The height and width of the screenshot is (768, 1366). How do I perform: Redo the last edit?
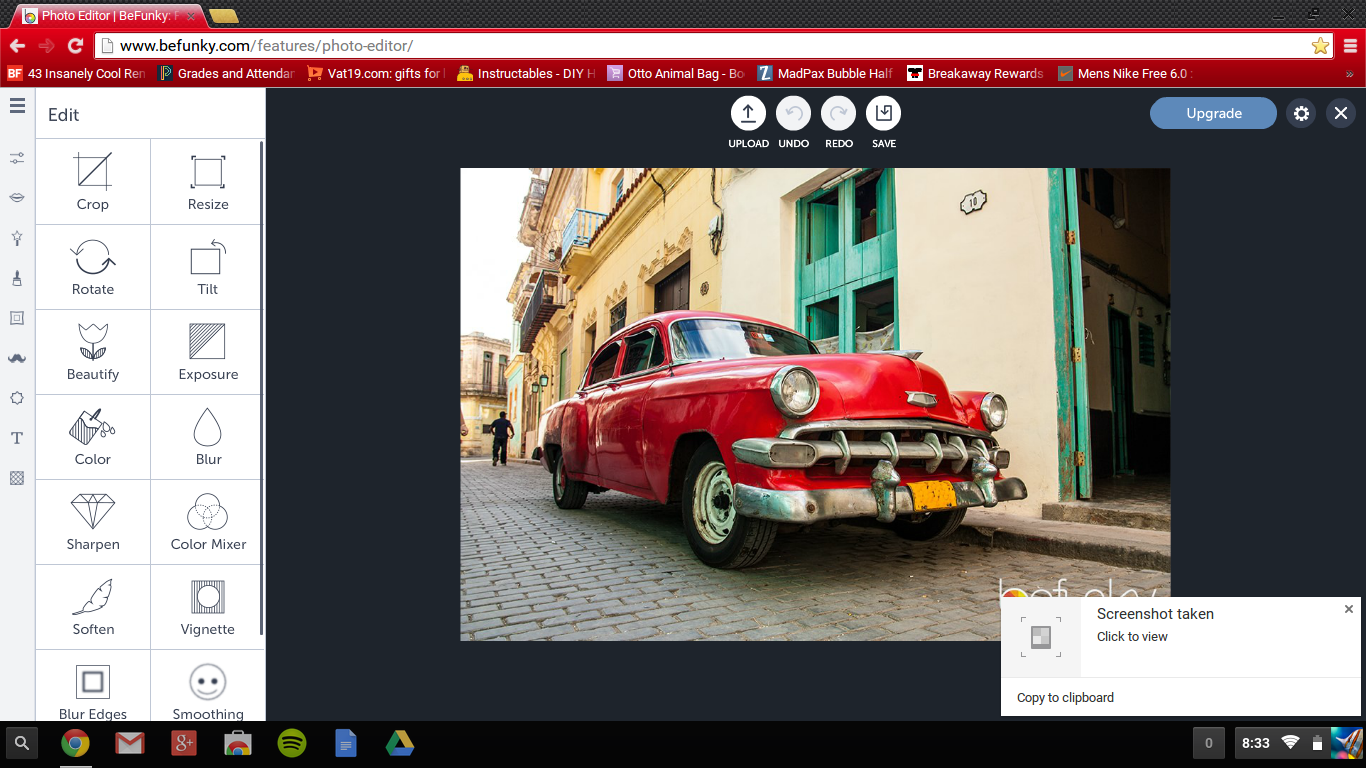point(839,114)
